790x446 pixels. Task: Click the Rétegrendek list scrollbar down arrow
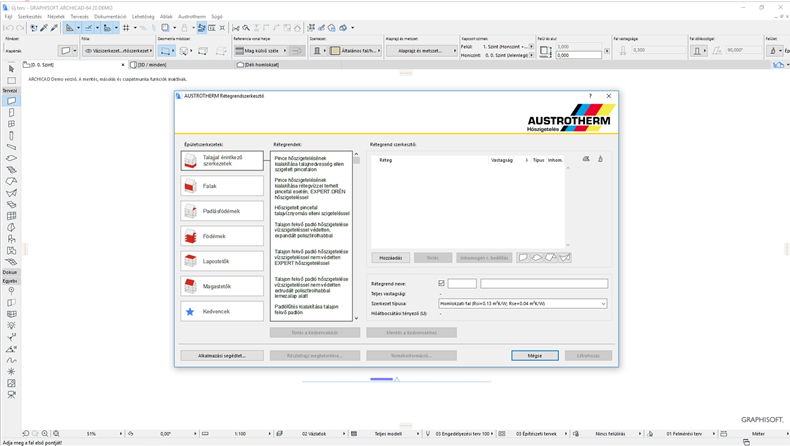(357, 318)
